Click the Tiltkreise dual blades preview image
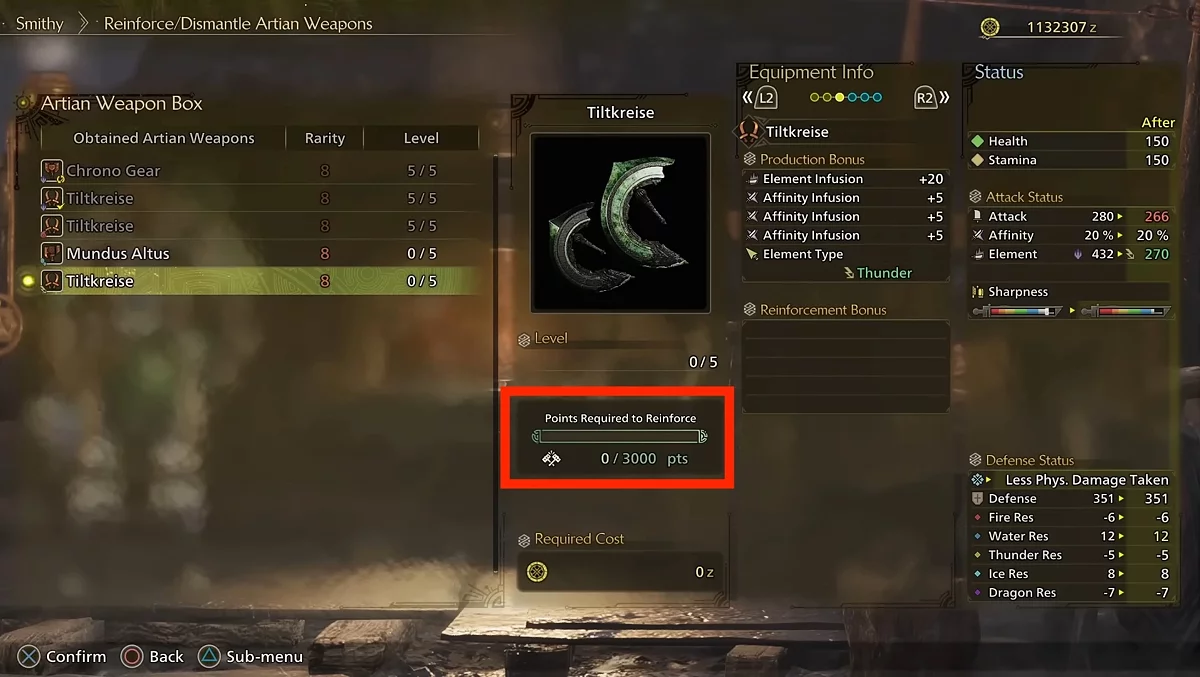 [621, 223]
